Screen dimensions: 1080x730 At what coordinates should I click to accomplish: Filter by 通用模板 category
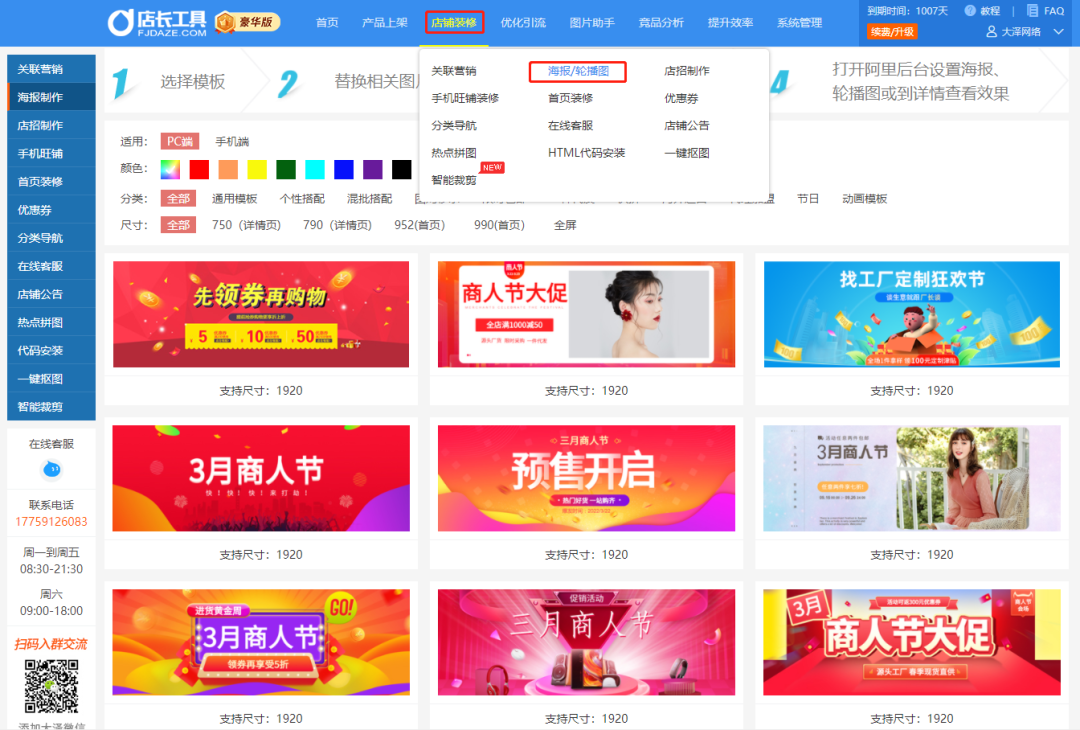[x=234, y=198]
